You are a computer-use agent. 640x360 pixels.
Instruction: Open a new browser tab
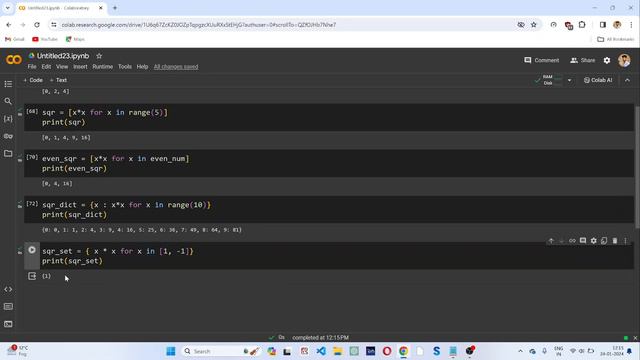115,8
